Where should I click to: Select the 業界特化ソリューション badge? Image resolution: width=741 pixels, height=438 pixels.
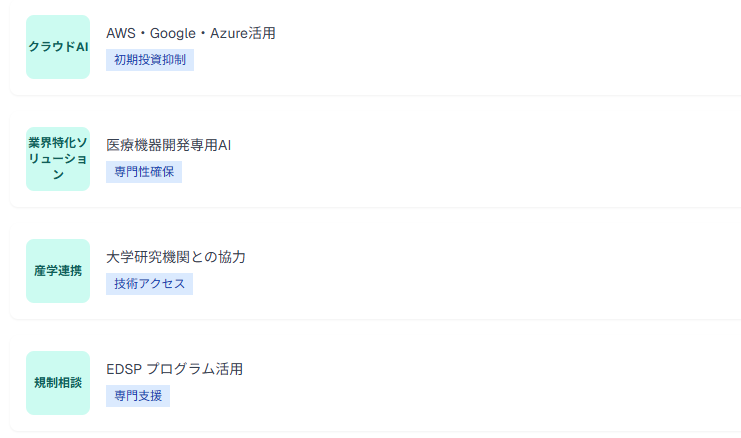coord(58,159)
